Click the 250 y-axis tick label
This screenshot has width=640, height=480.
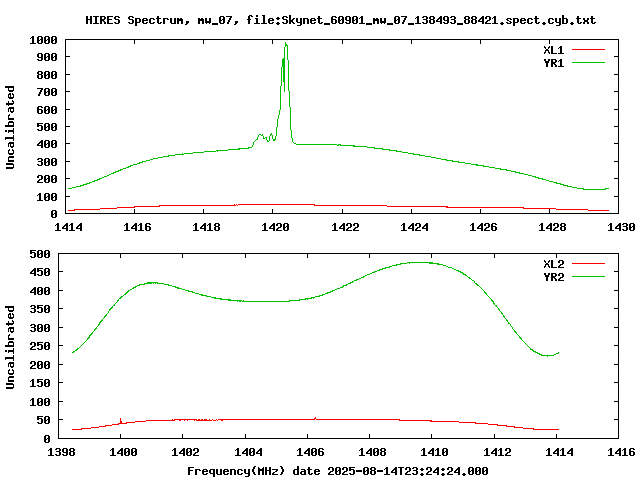(40, 346)
